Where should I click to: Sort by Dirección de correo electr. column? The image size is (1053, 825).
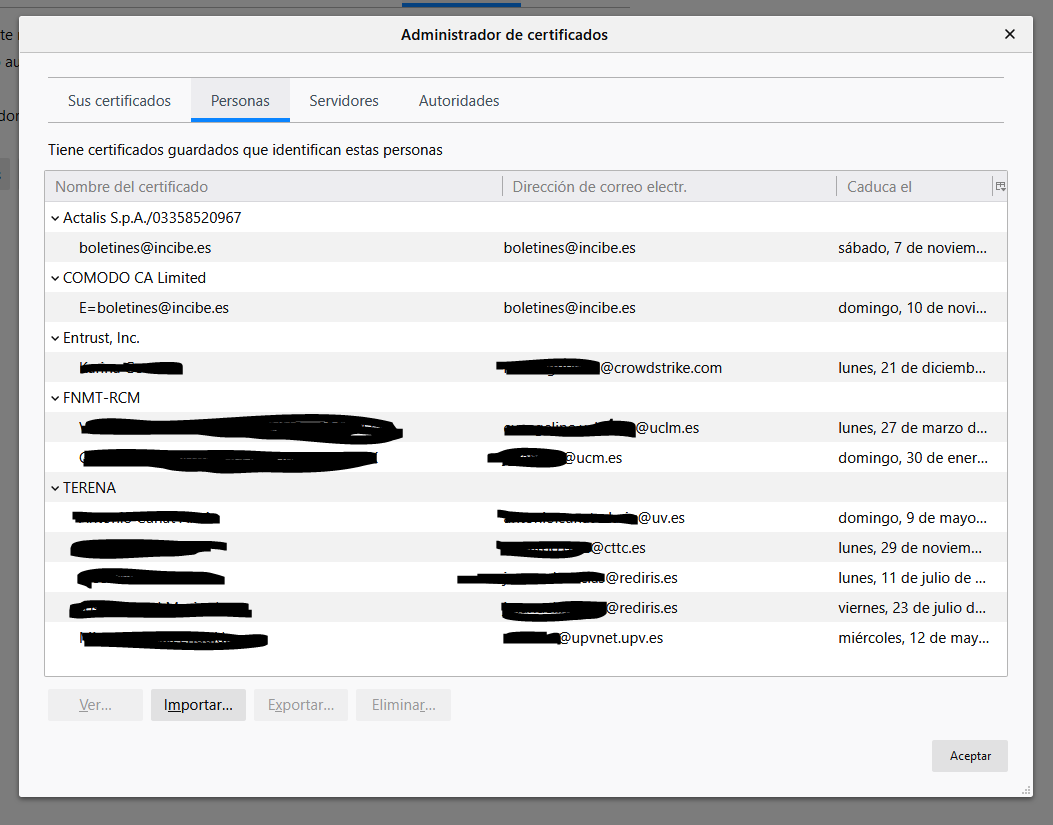tap(668, 187)
